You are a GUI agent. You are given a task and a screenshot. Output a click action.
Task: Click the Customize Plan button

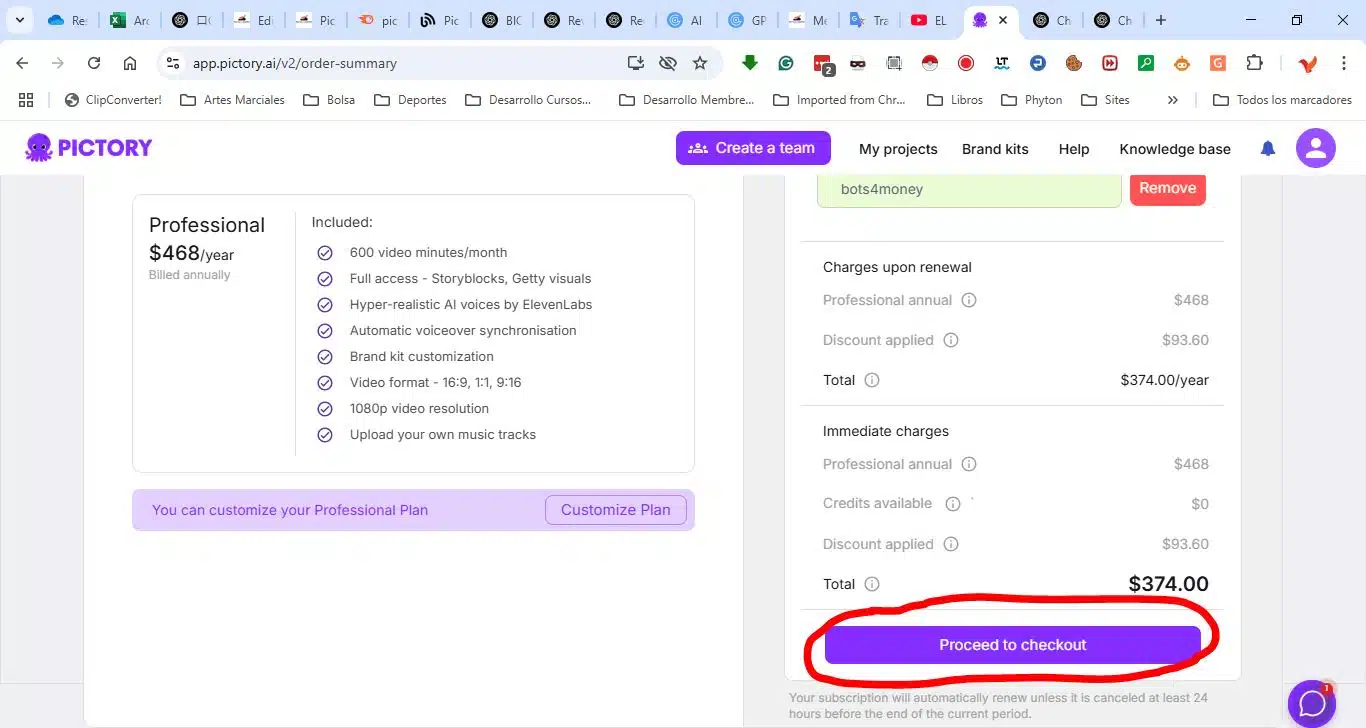(615, 510)
